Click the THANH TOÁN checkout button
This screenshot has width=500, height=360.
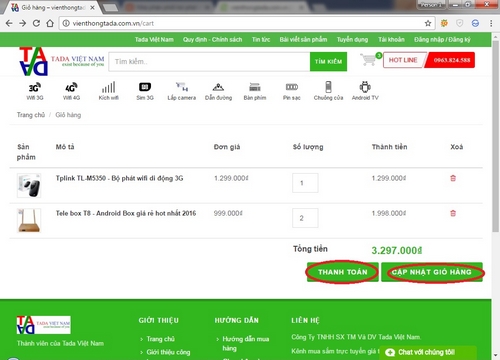[x=343, y=272]
